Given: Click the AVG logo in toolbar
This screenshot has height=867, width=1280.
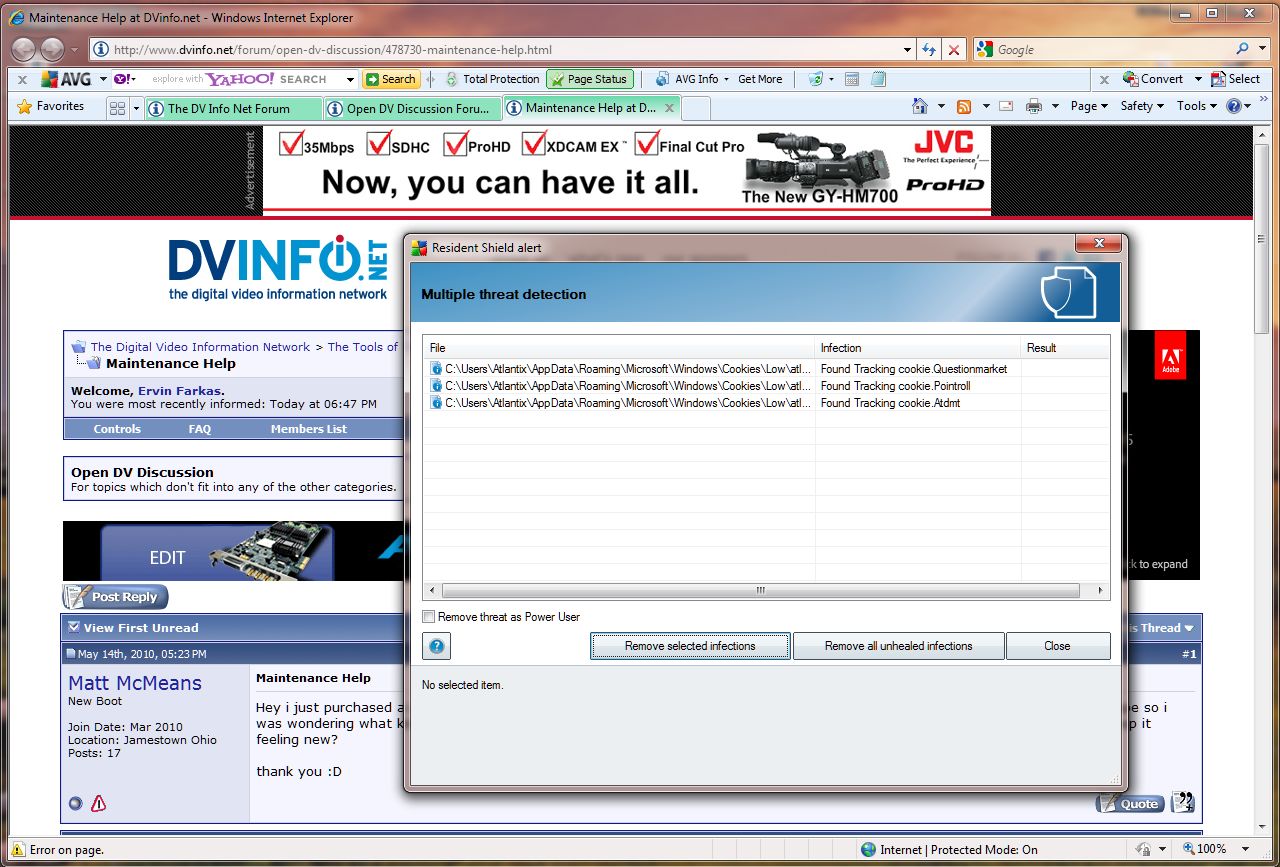Looking at the screenshot, I should 66,79.
